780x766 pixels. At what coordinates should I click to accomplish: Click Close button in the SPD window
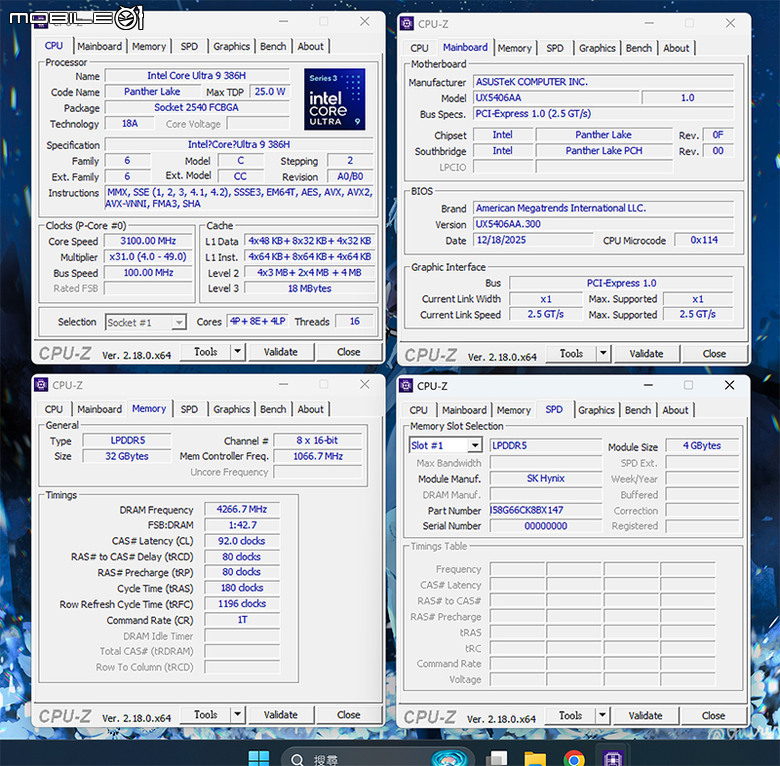click(713, 716)
